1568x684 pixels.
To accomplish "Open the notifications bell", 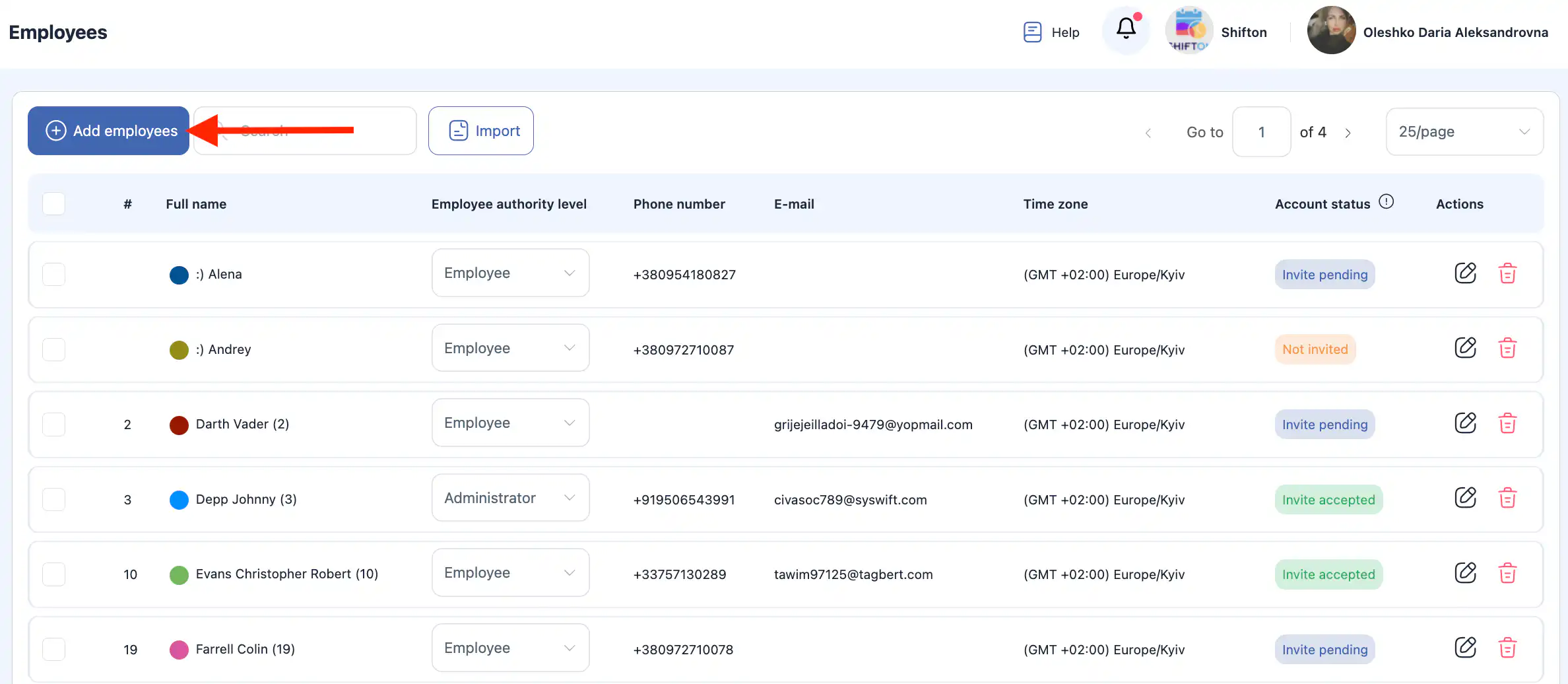I will coord(1126,29).
